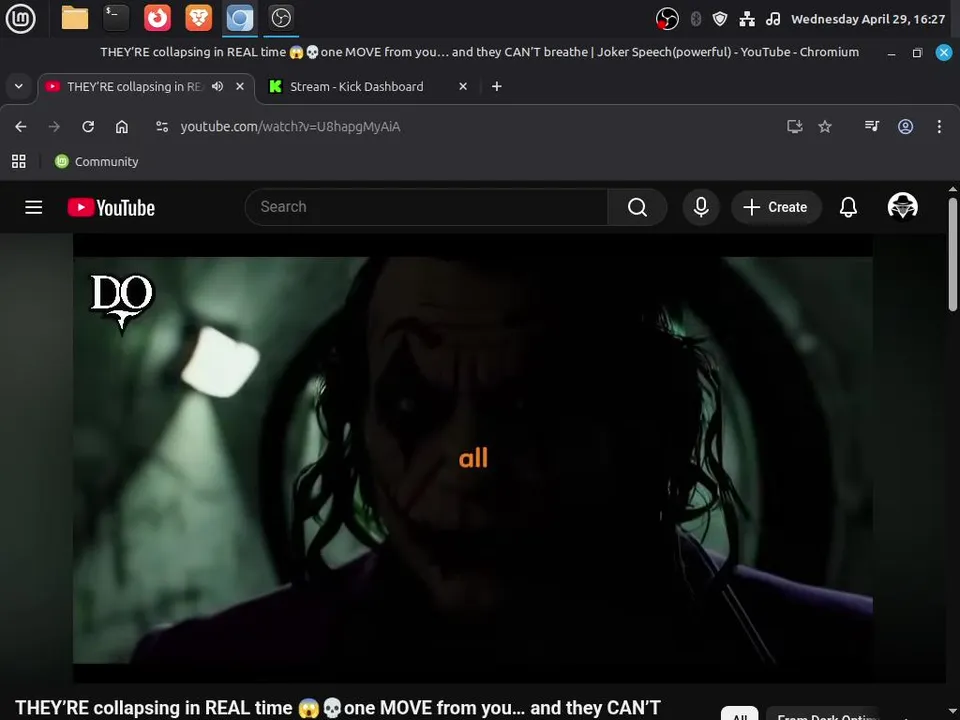
Task: Minimize the Chromium window
Action: pyautogui.click(x=891, y=53)
